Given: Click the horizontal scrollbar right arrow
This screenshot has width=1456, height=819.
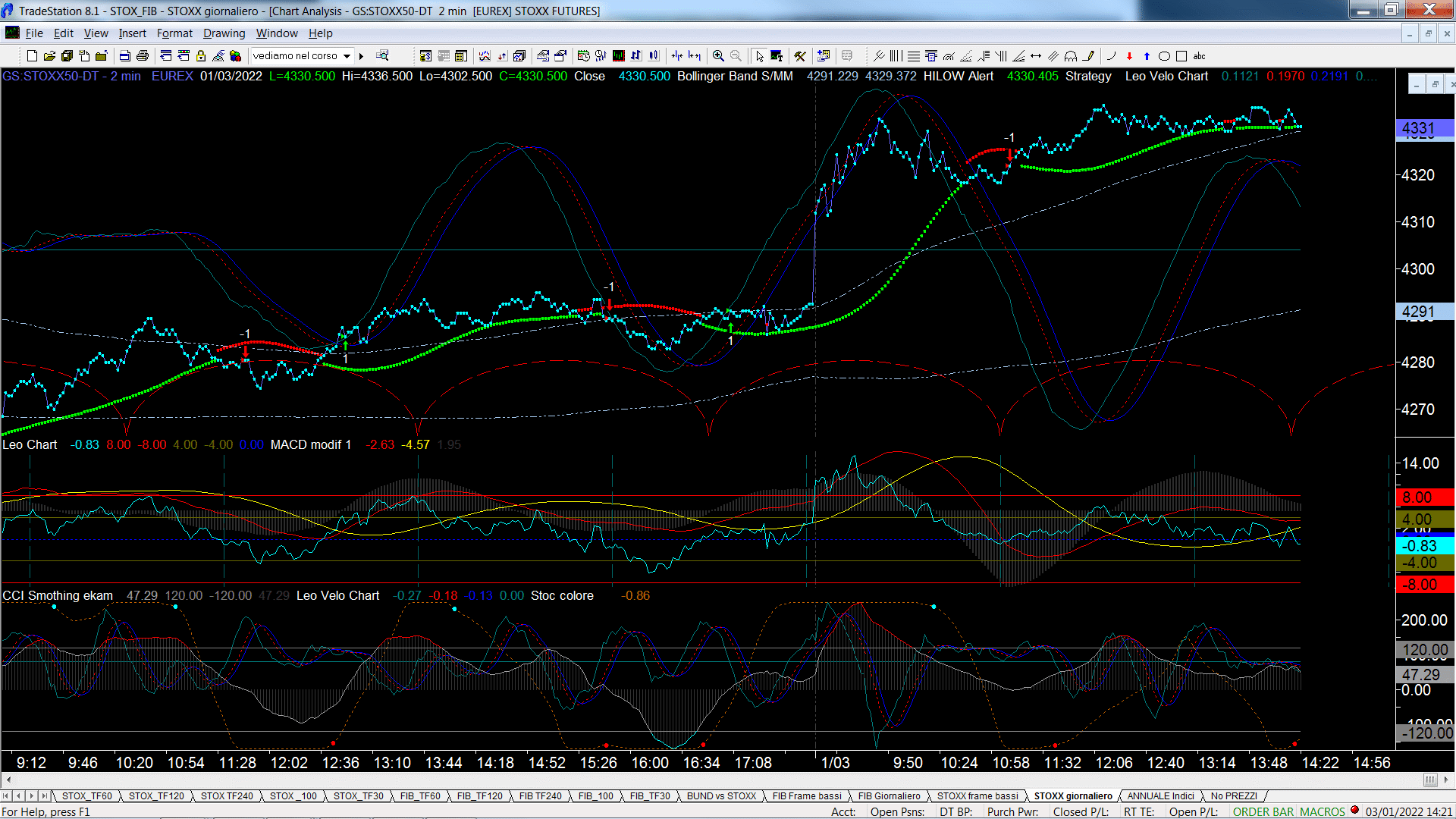Looking at the screenshot, I should tap(1446, 780).
